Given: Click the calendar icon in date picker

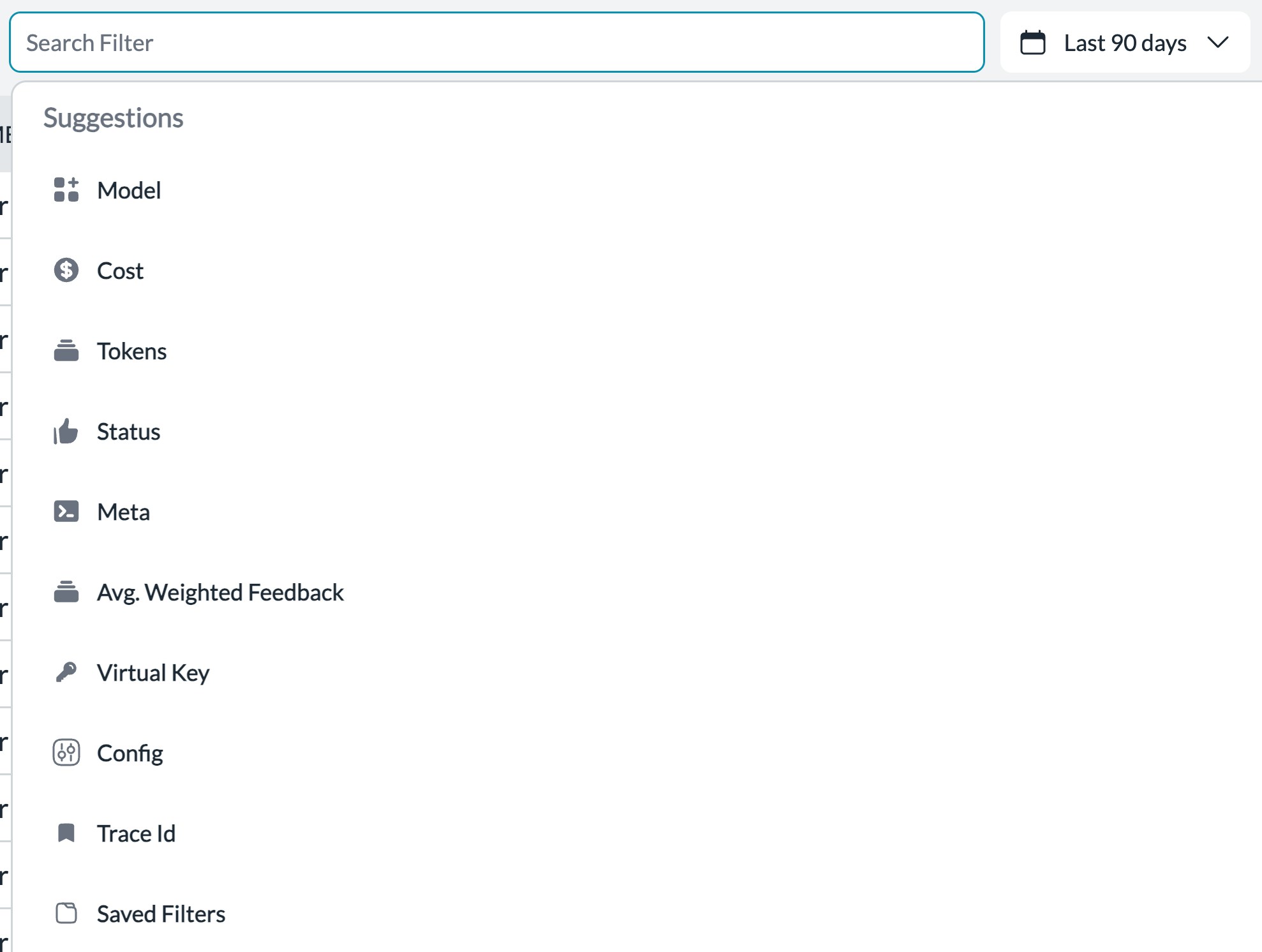Looking at the screenshot, I should click(1033, 43).
